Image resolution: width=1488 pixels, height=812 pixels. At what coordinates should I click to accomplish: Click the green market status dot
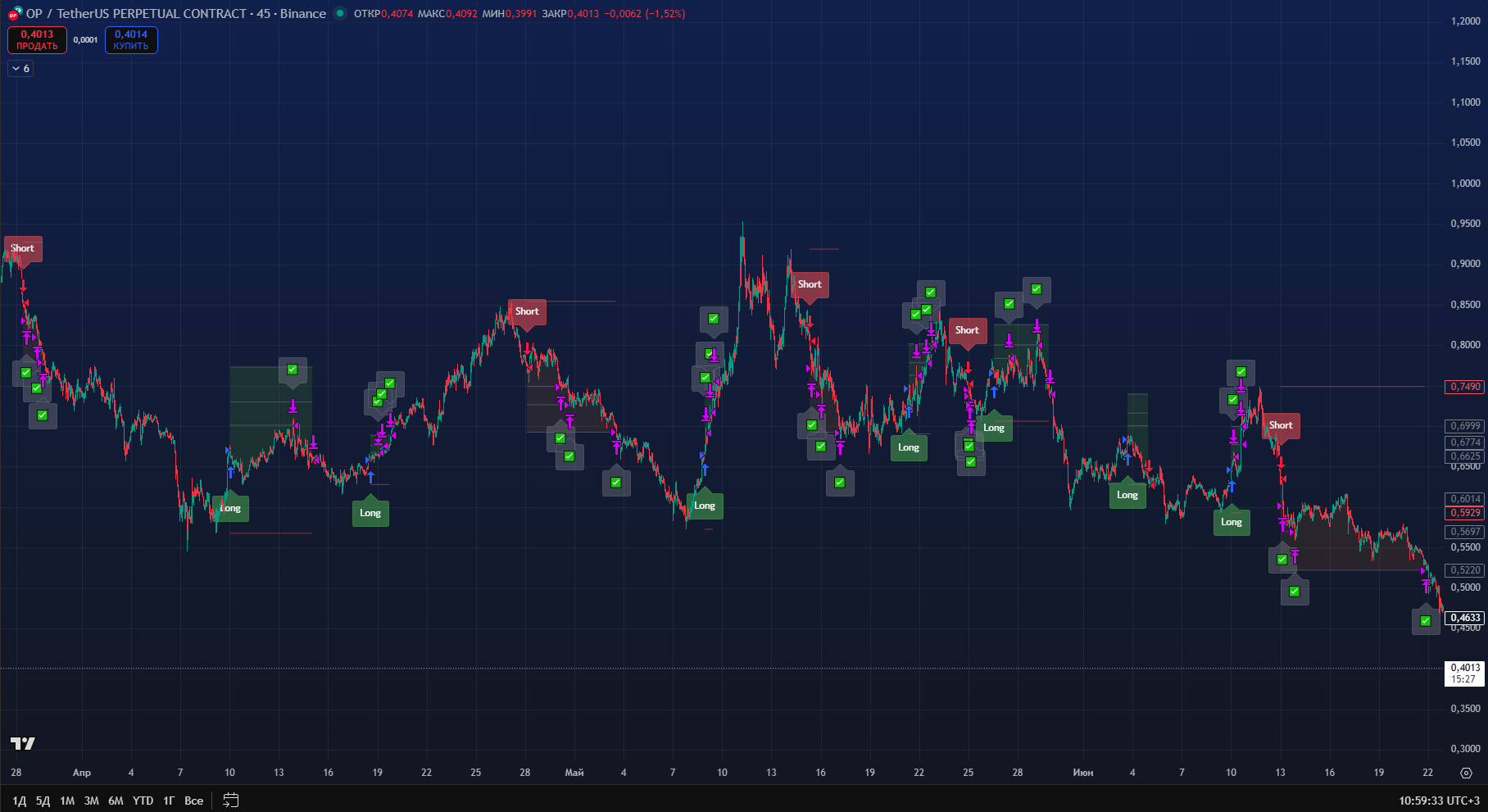[x=340, y=13]
